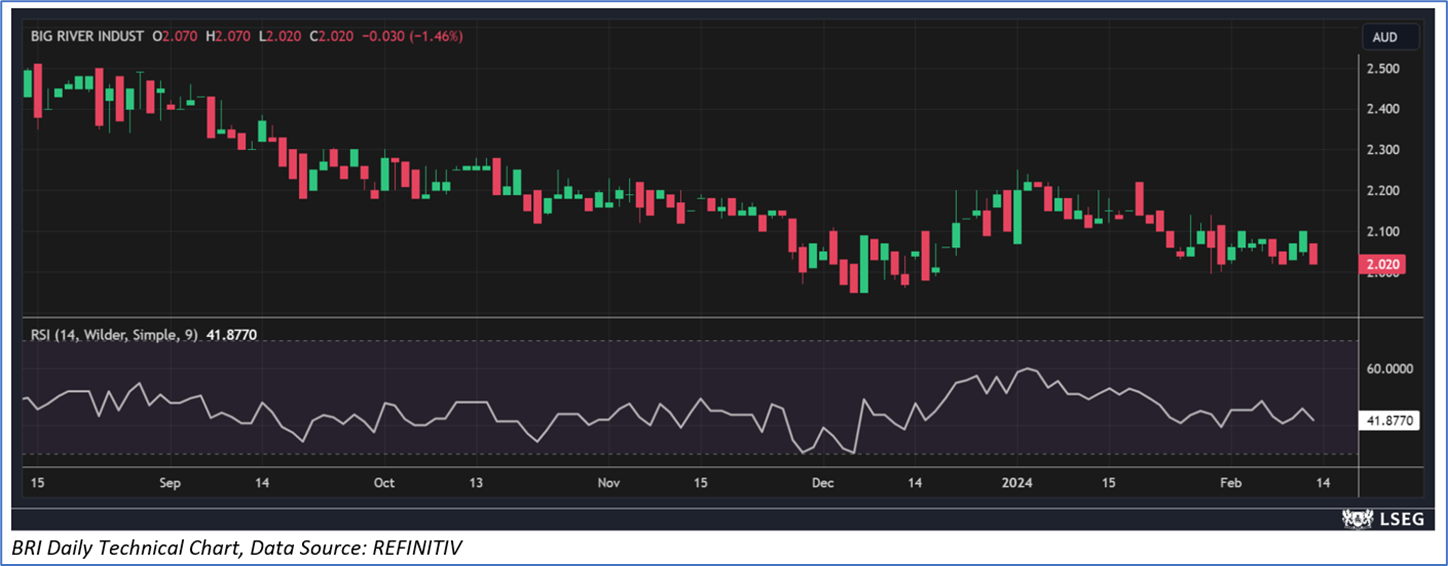Image resolution: width=1448 pixels, height=566 pixels.
Task: Click the RSI (14, Wilder, Simple, 9) label
Action: click(114, 336)
